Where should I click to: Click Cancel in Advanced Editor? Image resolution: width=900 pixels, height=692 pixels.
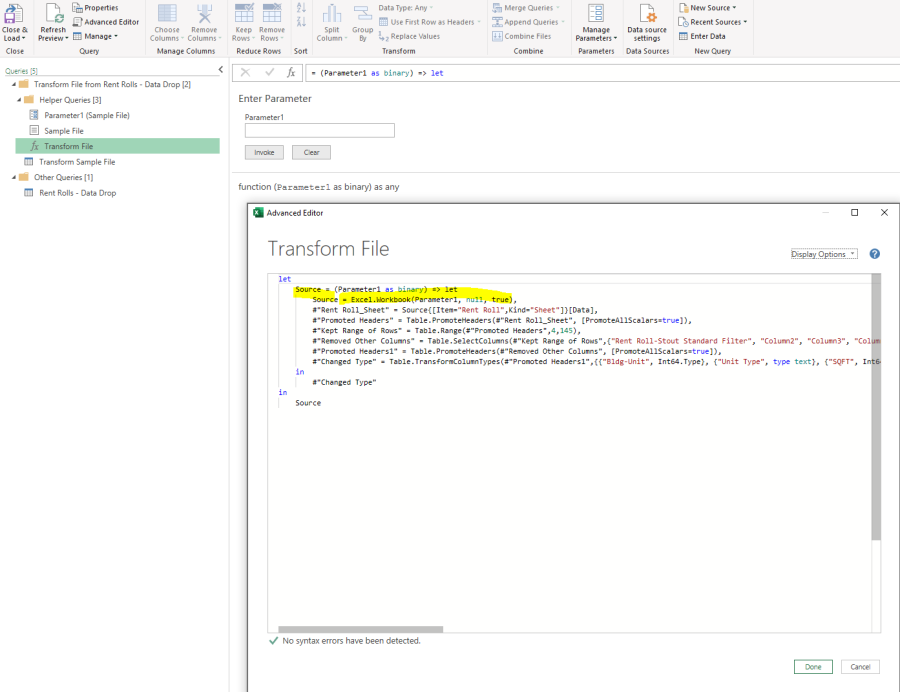pos(860,667)
